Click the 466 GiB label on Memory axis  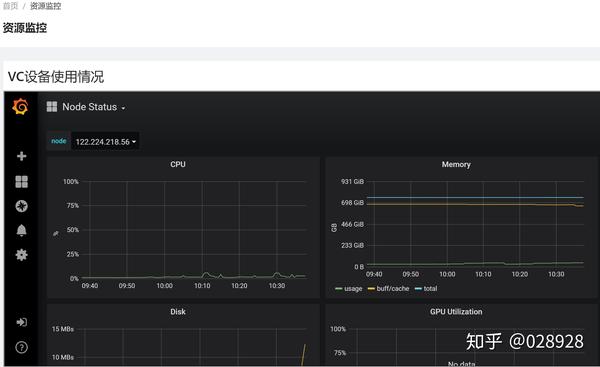tap(352, 225)
